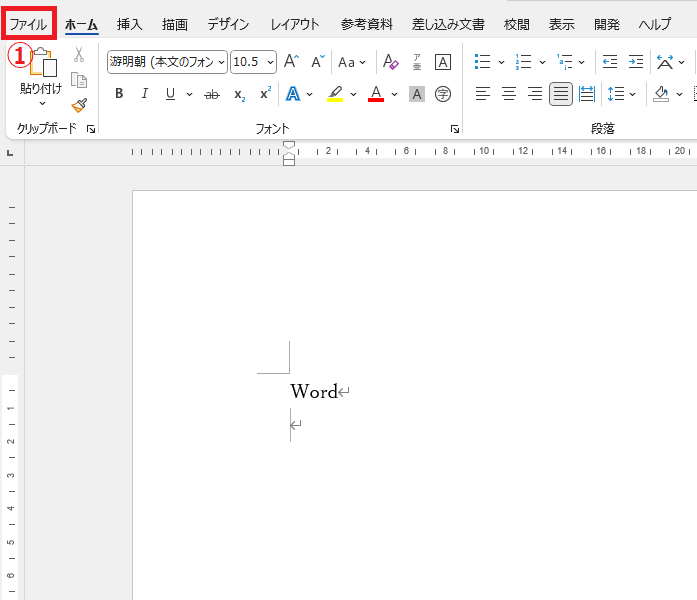Apply paragraph shading paint bucket
The height and width of the screenshot is (600, 697).
coord(661,94)
